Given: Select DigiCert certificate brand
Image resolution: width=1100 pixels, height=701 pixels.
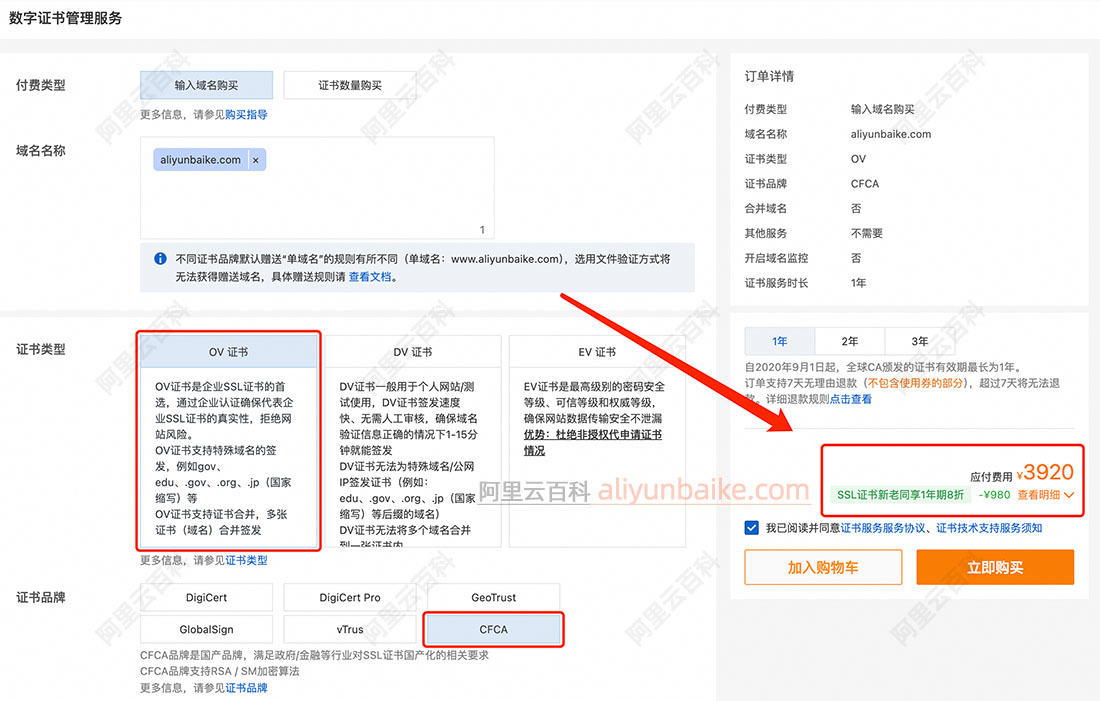Looking at the screenshot, I should point(206,597).
